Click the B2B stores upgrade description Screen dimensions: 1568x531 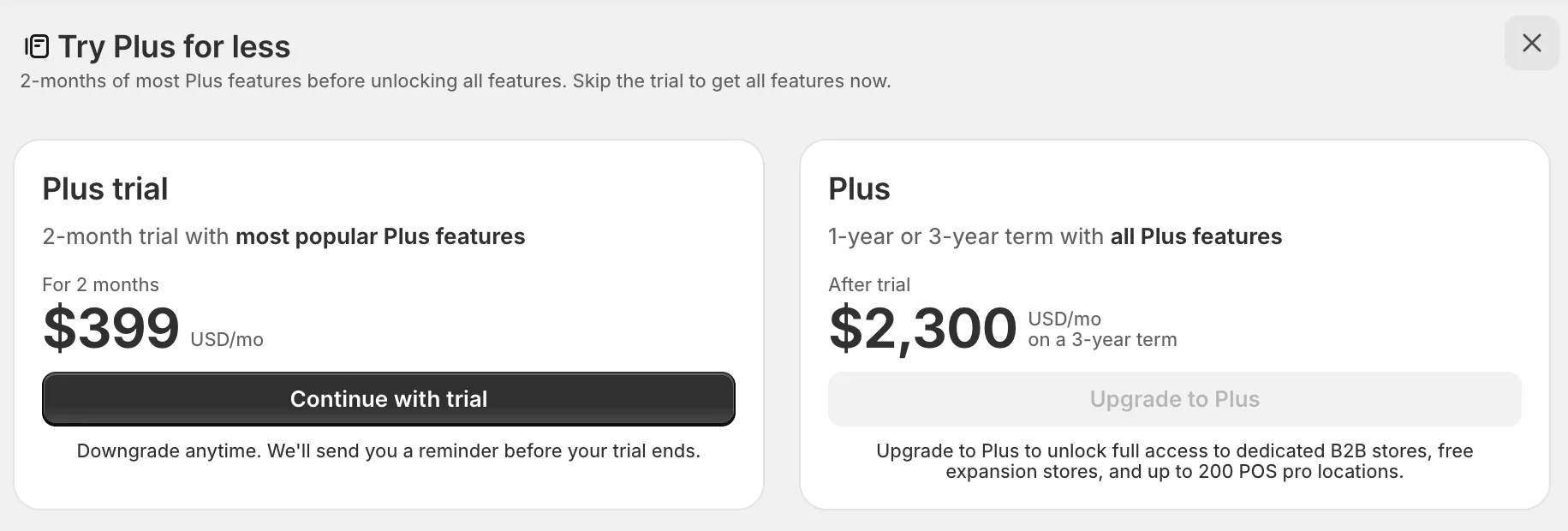coord(1174,461)
